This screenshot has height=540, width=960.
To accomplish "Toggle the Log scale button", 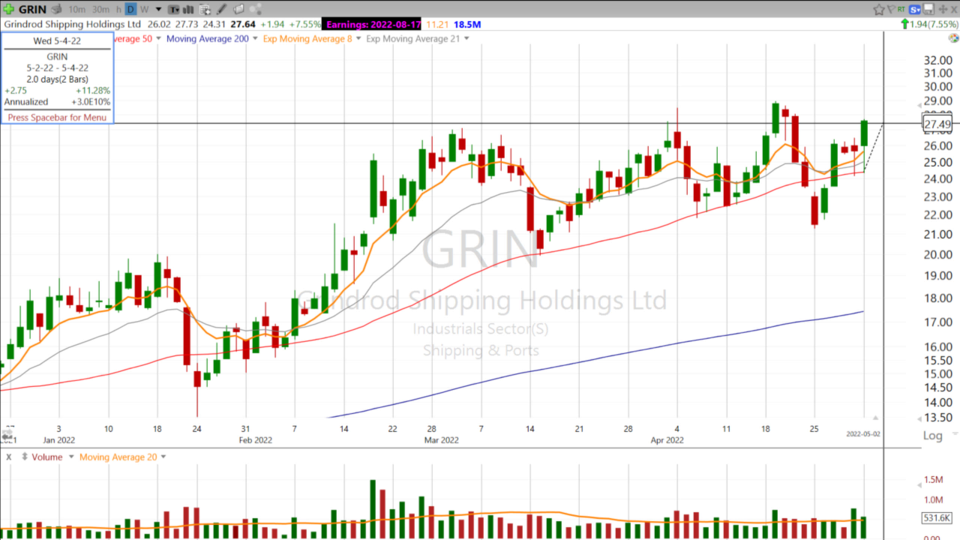I will pyautogui.click(x=932, y=435).
